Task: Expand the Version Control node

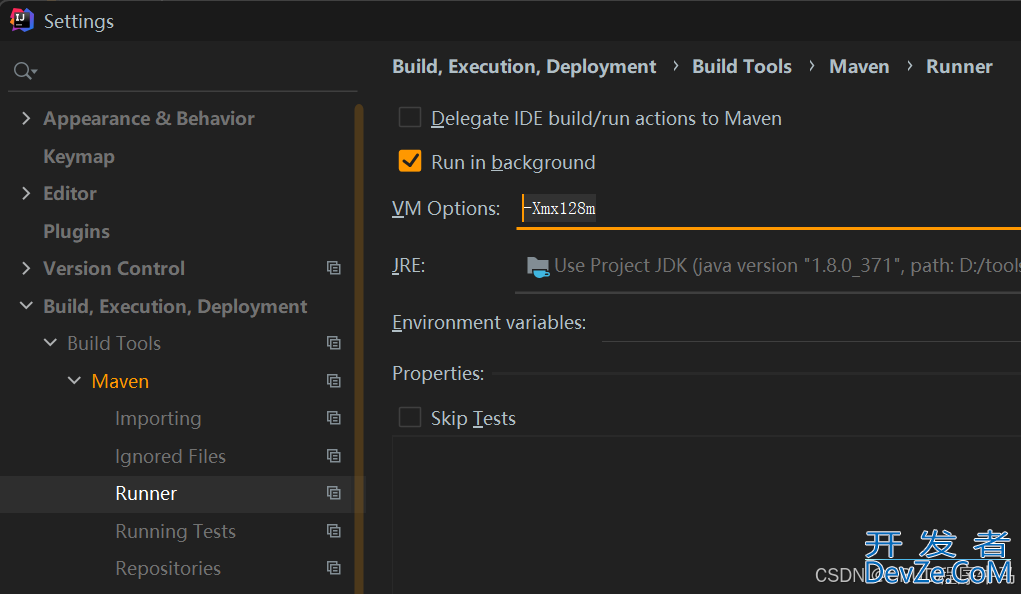Action: [26, 268]
